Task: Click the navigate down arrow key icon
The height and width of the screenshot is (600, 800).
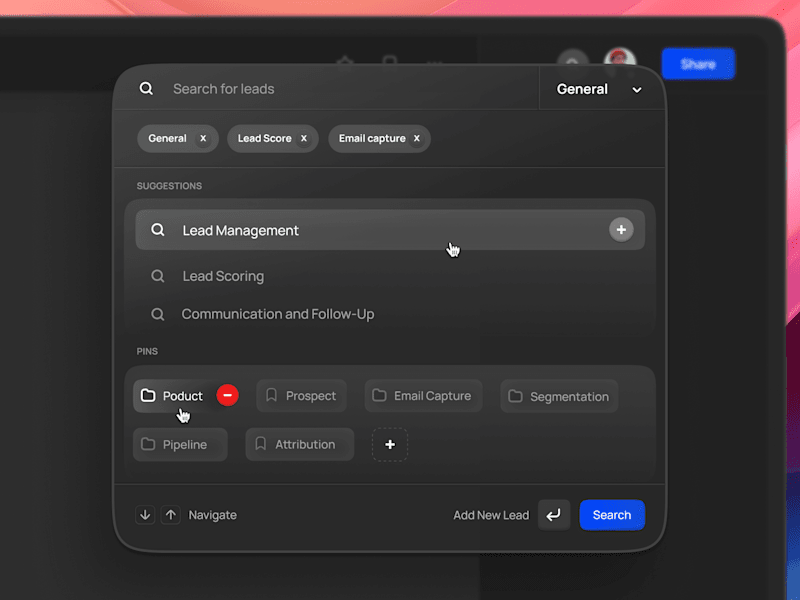Action: (145, 515)
